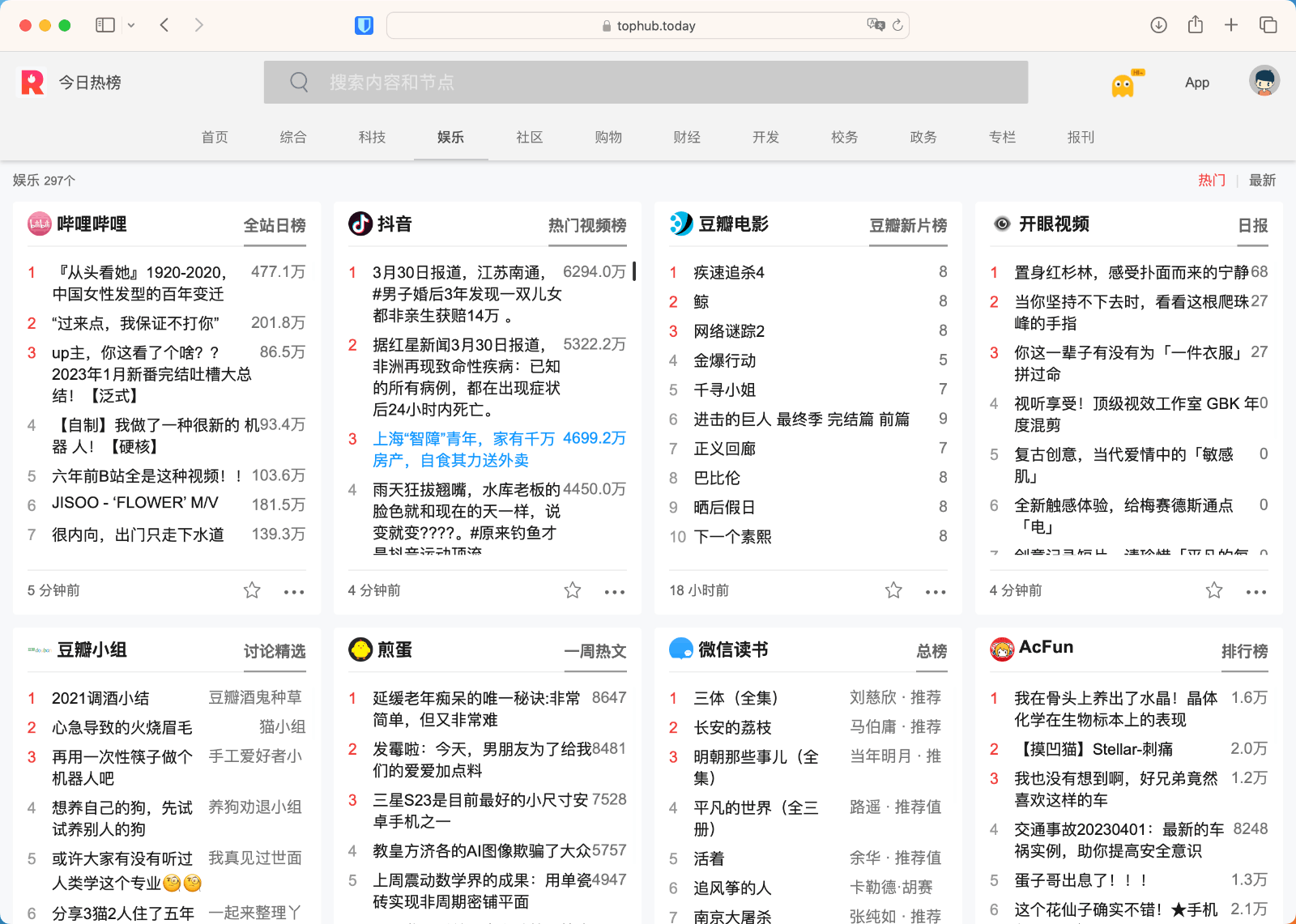Click the Safari downloads icon
The width and height of the screenshot is (1296, 924).
tap(1158, 25)
